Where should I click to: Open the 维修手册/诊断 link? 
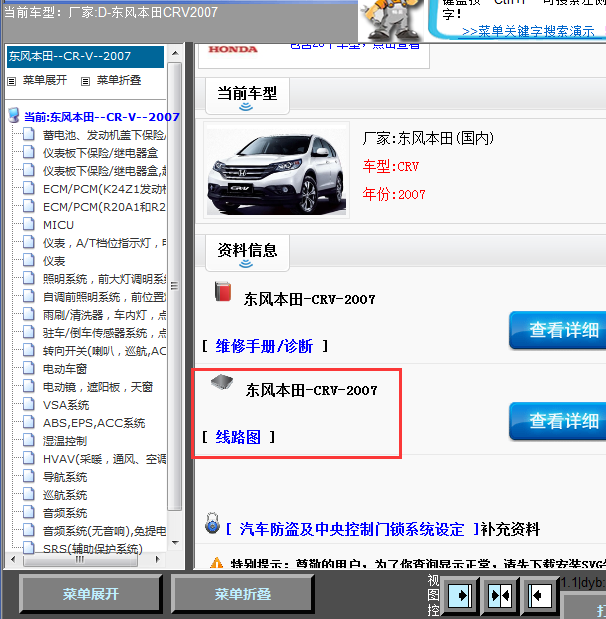[x=264, y=346]
